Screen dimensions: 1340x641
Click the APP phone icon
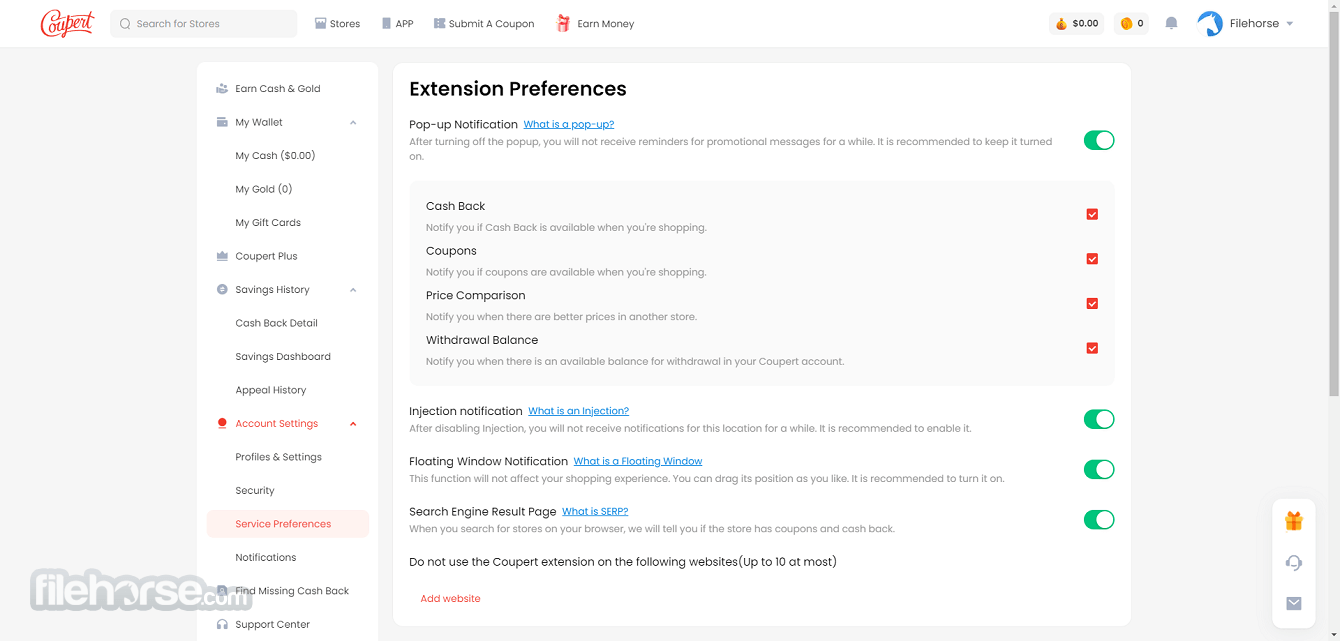[x=386, y=23]
